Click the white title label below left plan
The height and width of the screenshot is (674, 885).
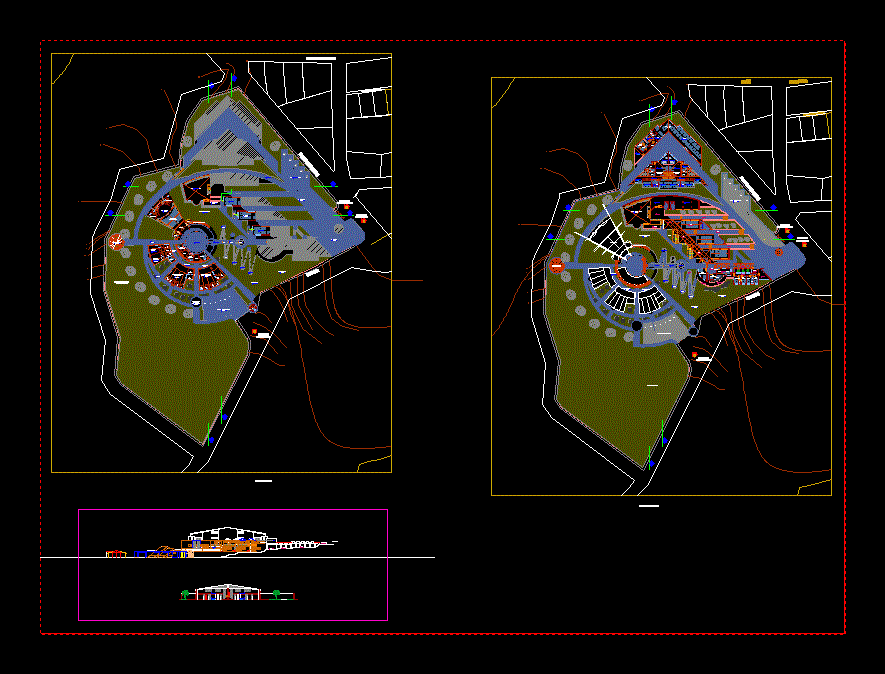pos(264,481)
